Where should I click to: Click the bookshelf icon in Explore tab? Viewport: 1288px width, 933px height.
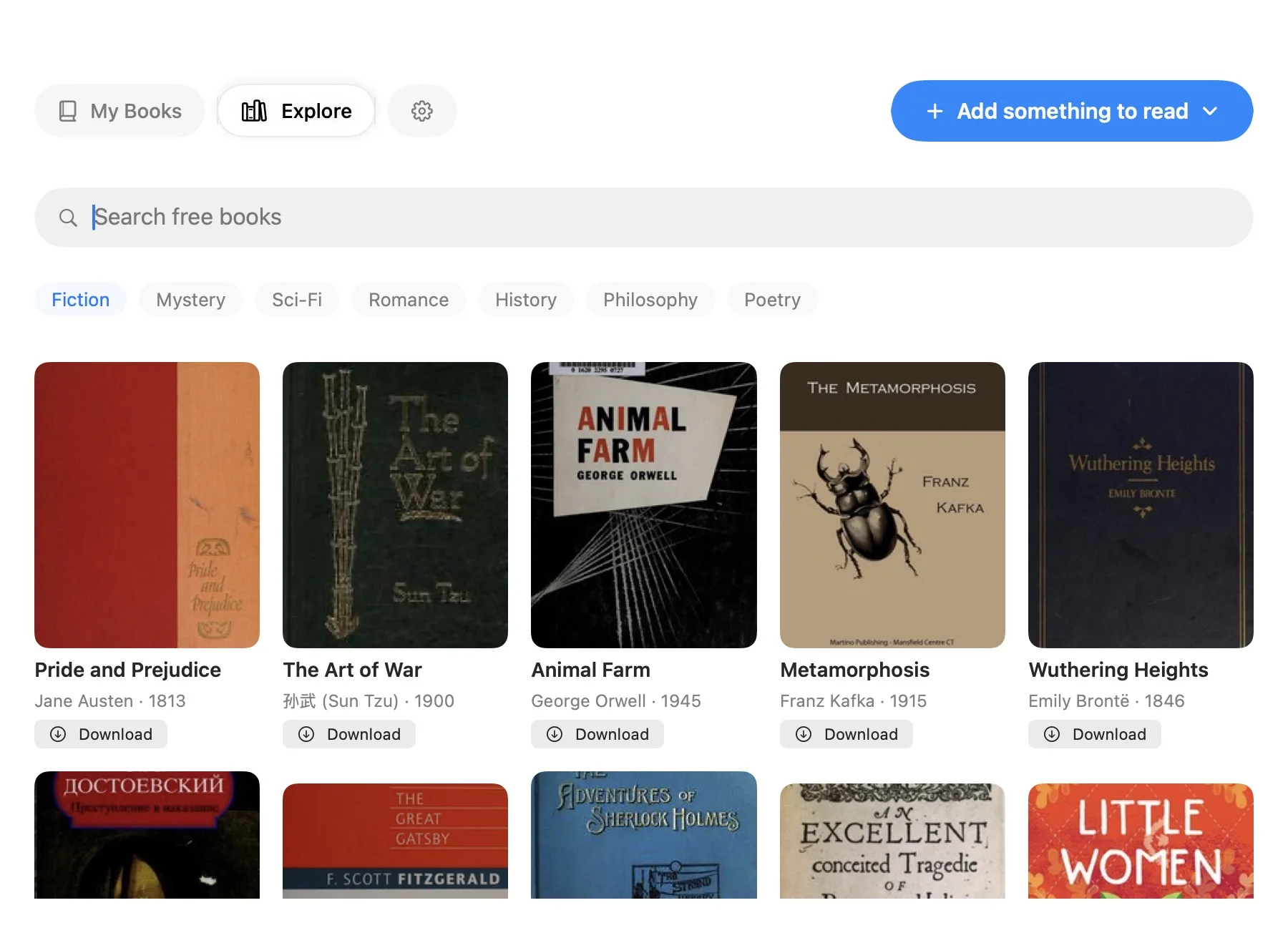click(x=254, y=111)
